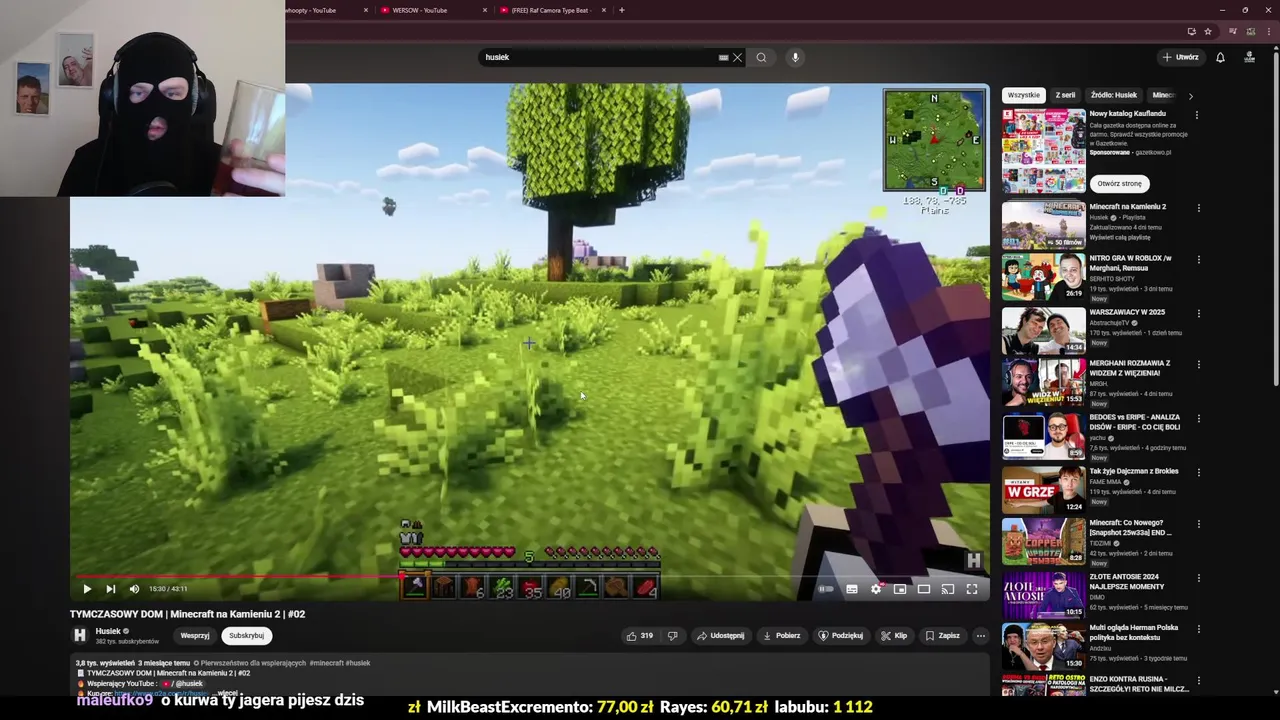Switch to miniplayer mode
This screenshot has height=720, width=1280.
click(900, 589)
